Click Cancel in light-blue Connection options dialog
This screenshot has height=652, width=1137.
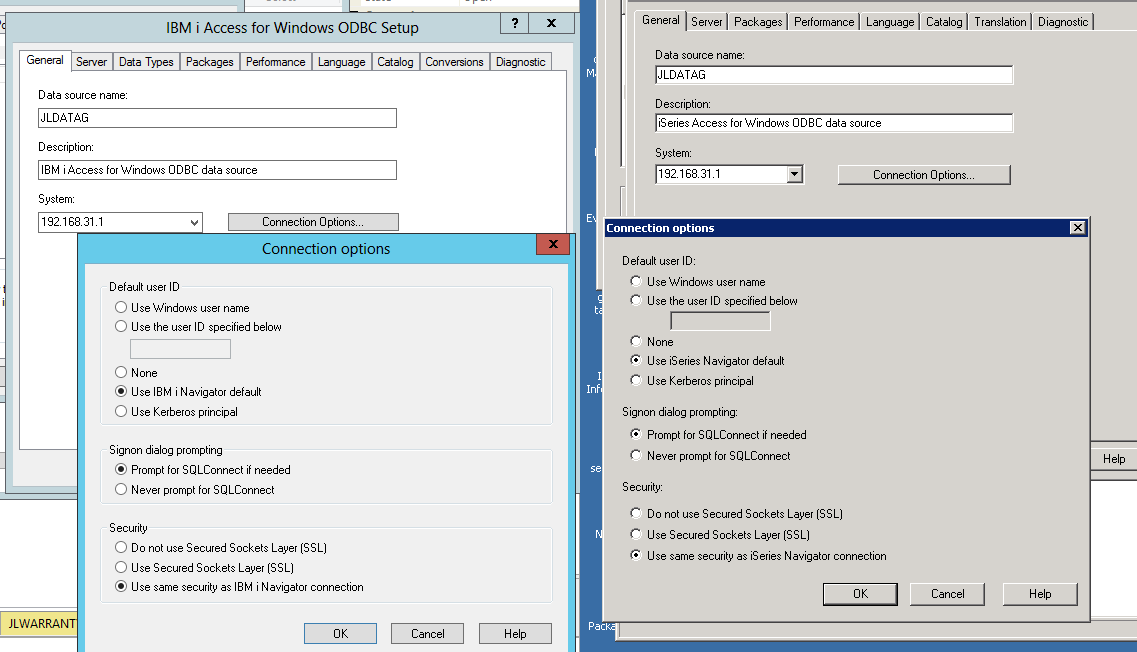point(428,633)
